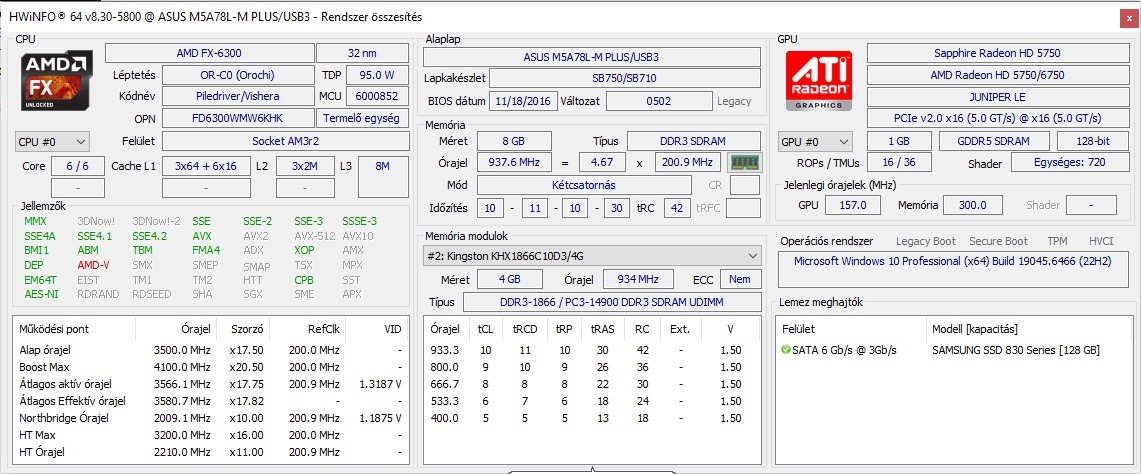Select the HT Max row
Screen dimensions: 1141x474
click(x=210, y=435)
